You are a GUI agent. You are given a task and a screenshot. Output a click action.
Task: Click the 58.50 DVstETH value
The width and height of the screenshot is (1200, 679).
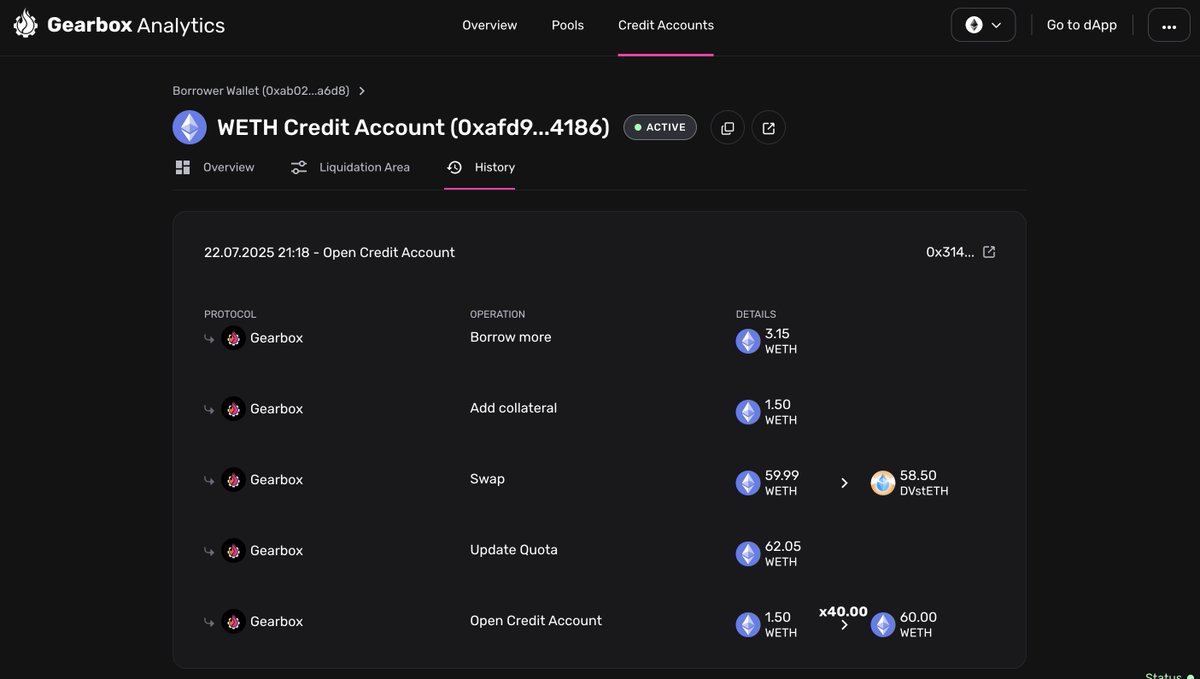[924, 483]
